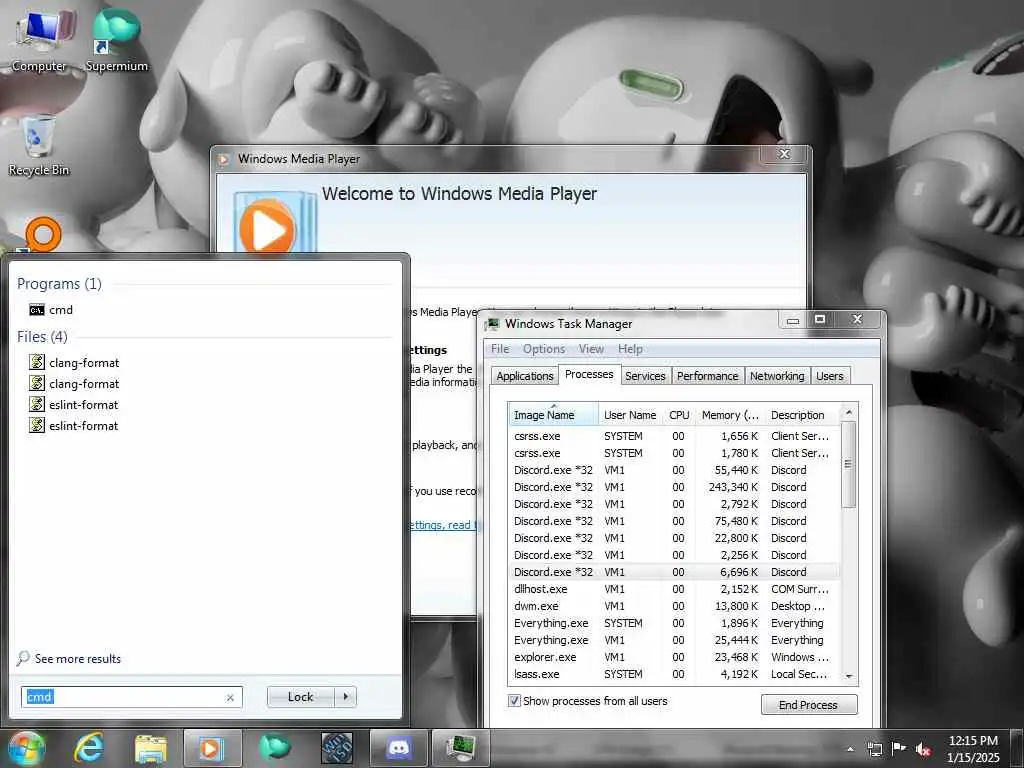This screenshot has width=1024, height=768.
Task: Open the Help menu in Task Manager
Action: point(630,349)
